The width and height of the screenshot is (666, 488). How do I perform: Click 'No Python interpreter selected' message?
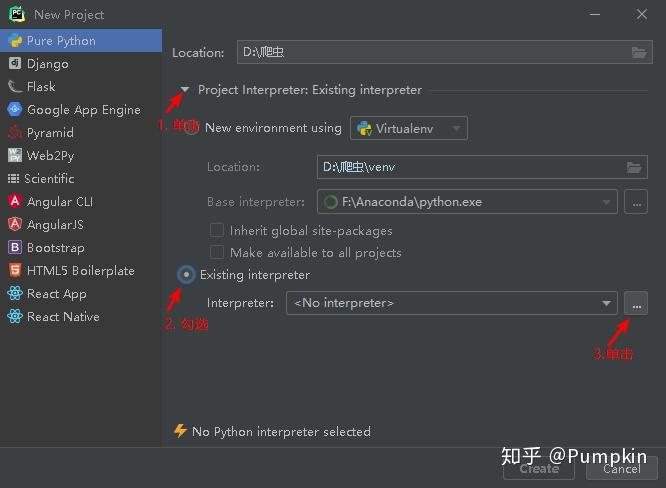click(x=281, y=432)
